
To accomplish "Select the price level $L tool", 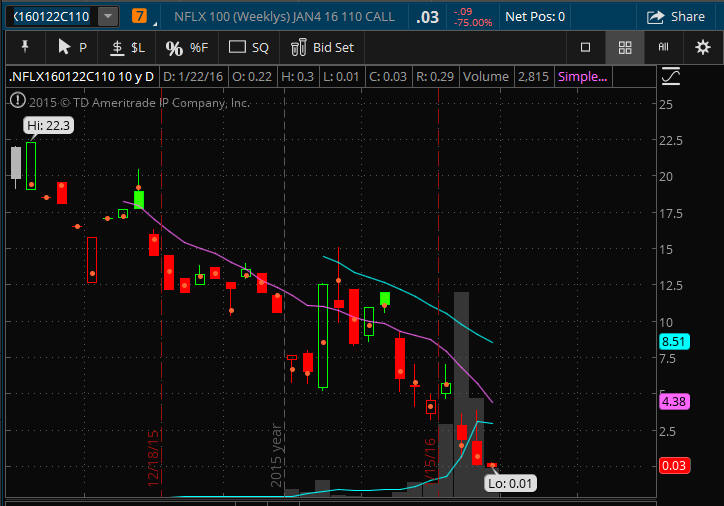I will point(127,48).
